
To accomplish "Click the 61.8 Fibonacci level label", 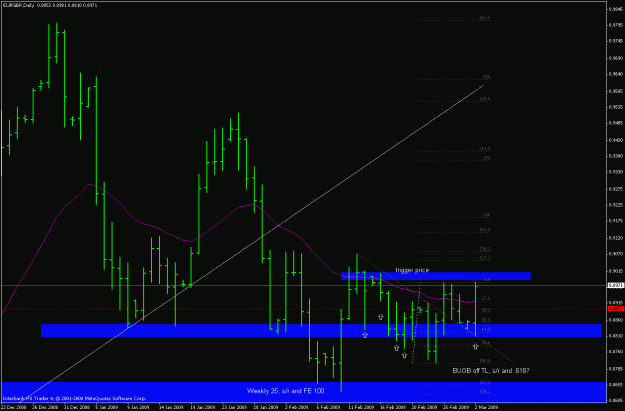I will [486, 330].
